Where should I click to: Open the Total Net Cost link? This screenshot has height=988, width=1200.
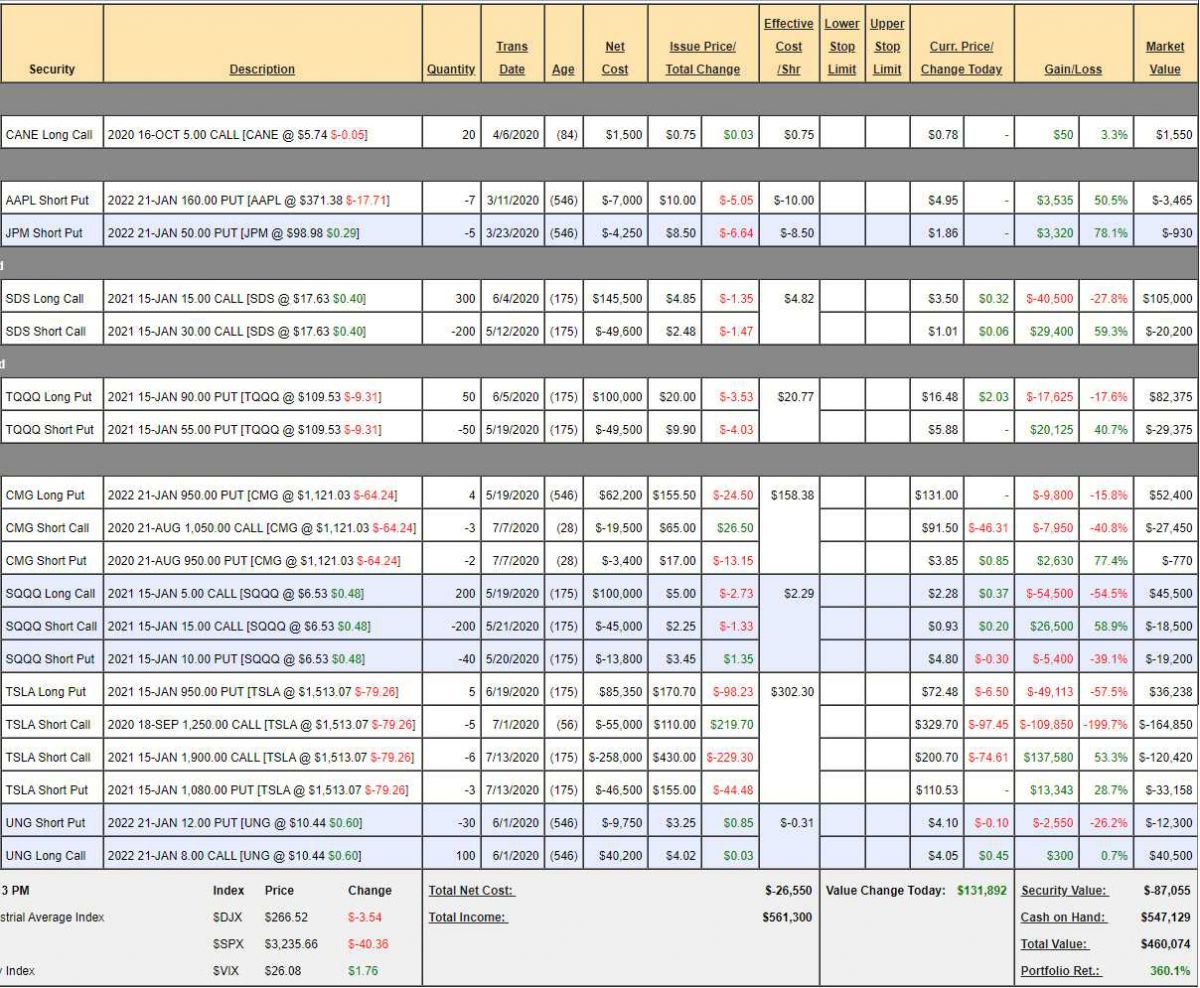point(471,890)
